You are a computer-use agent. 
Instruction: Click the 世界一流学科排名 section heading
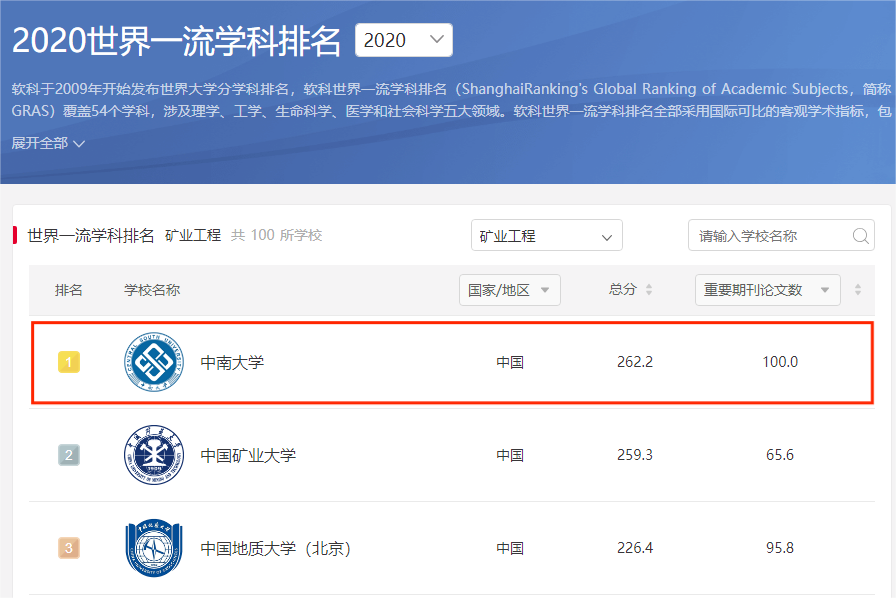coord(91,235)
